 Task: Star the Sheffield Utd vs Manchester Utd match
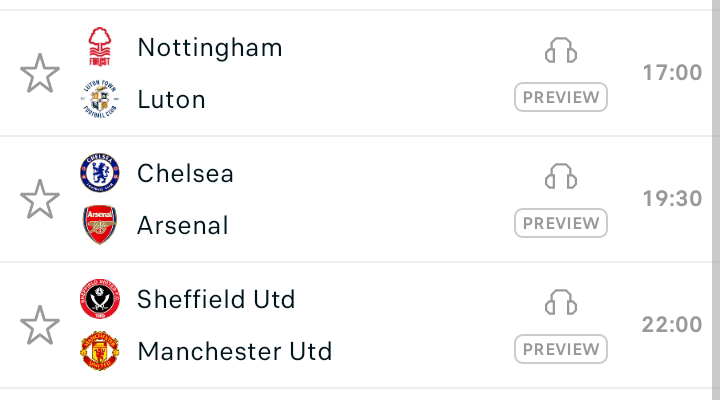pyautogui.click(x=40, y=325)
